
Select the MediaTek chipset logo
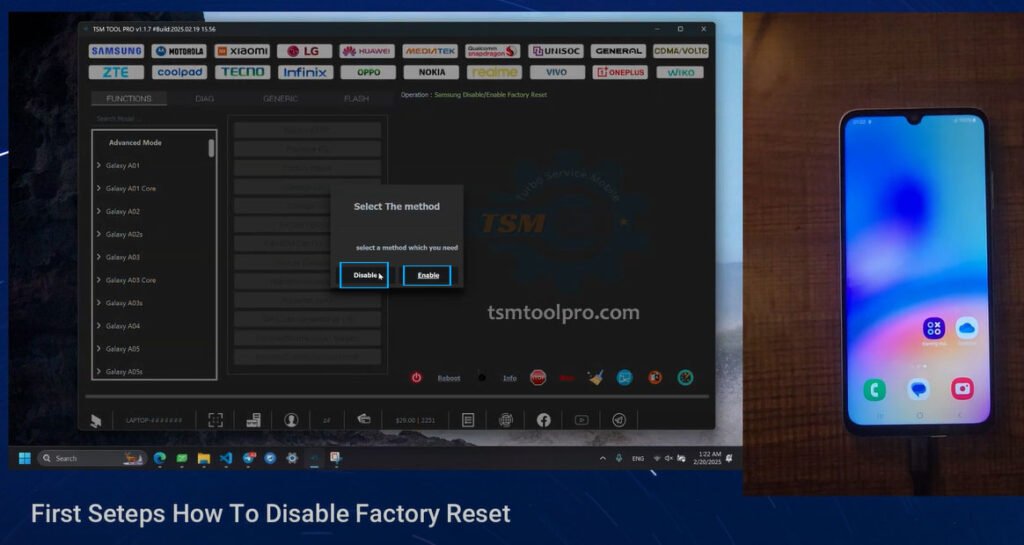coord(430,51)
